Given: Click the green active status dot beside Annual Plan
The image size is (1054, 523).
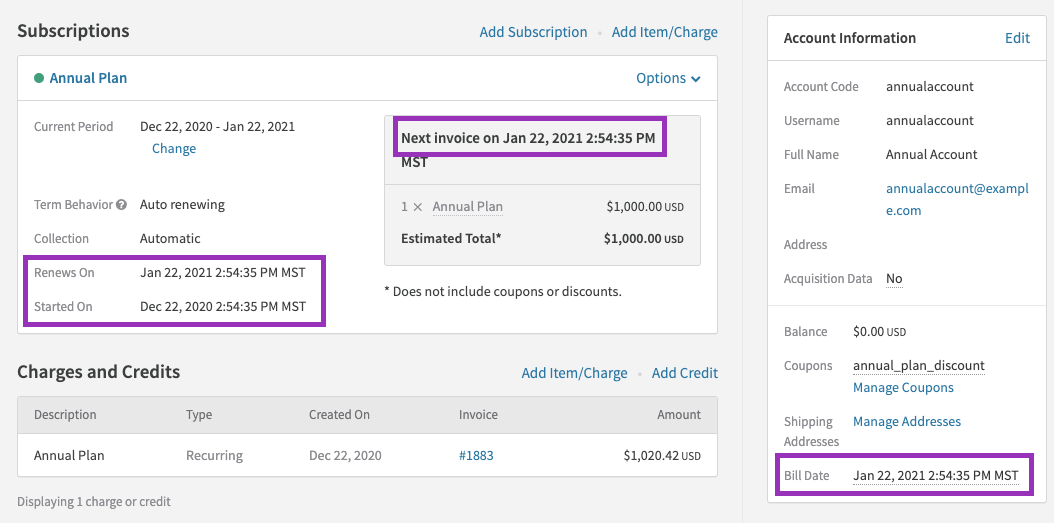Looking at the screenshot, I should tap(39, 78).
